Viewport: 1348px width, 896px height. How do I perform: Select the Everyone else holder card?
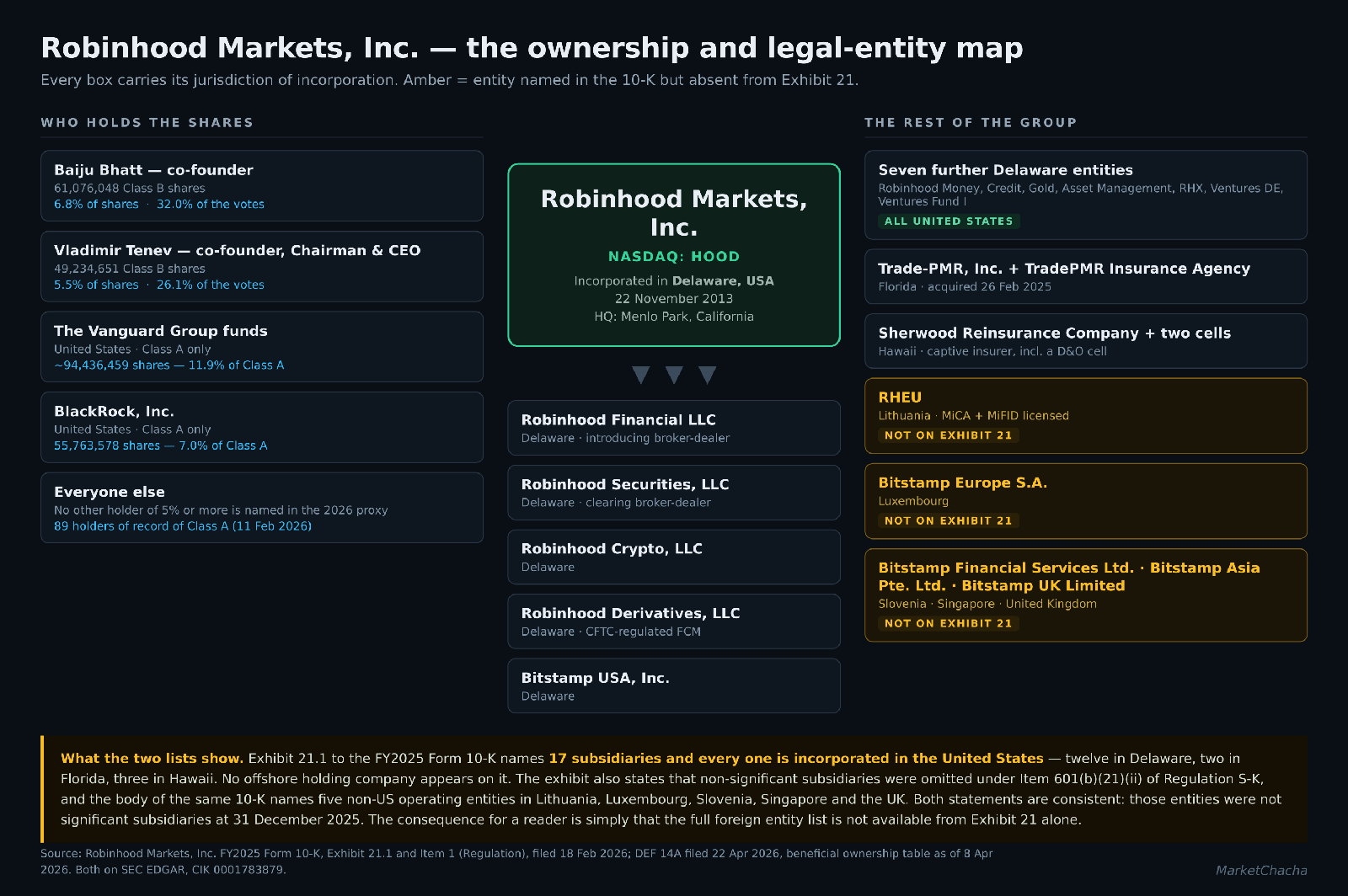(x=262, y=508)
